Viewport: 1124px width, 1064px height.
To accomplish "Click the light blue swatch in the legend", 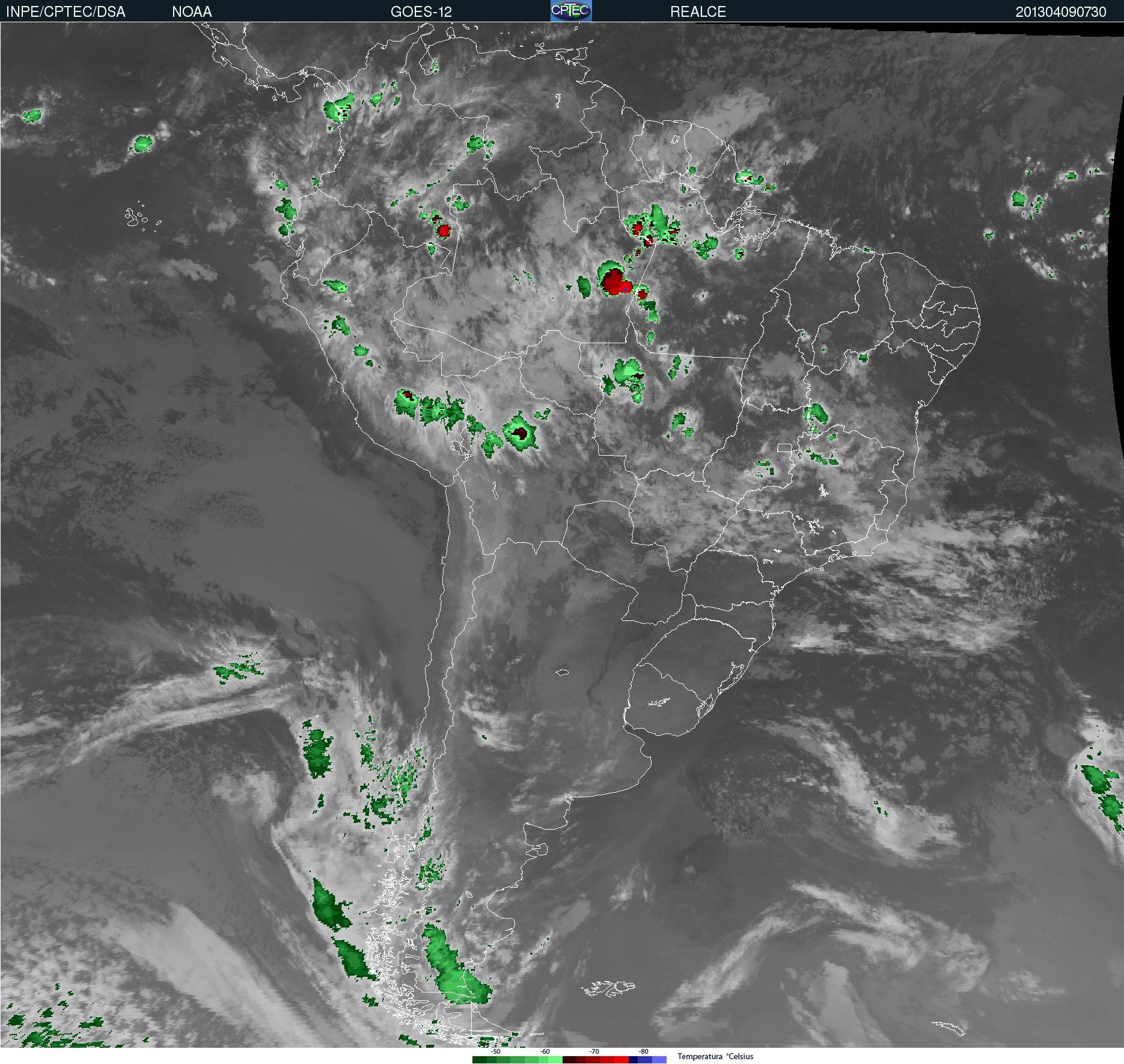I will pyautogui.click(x=659, y=1060).
